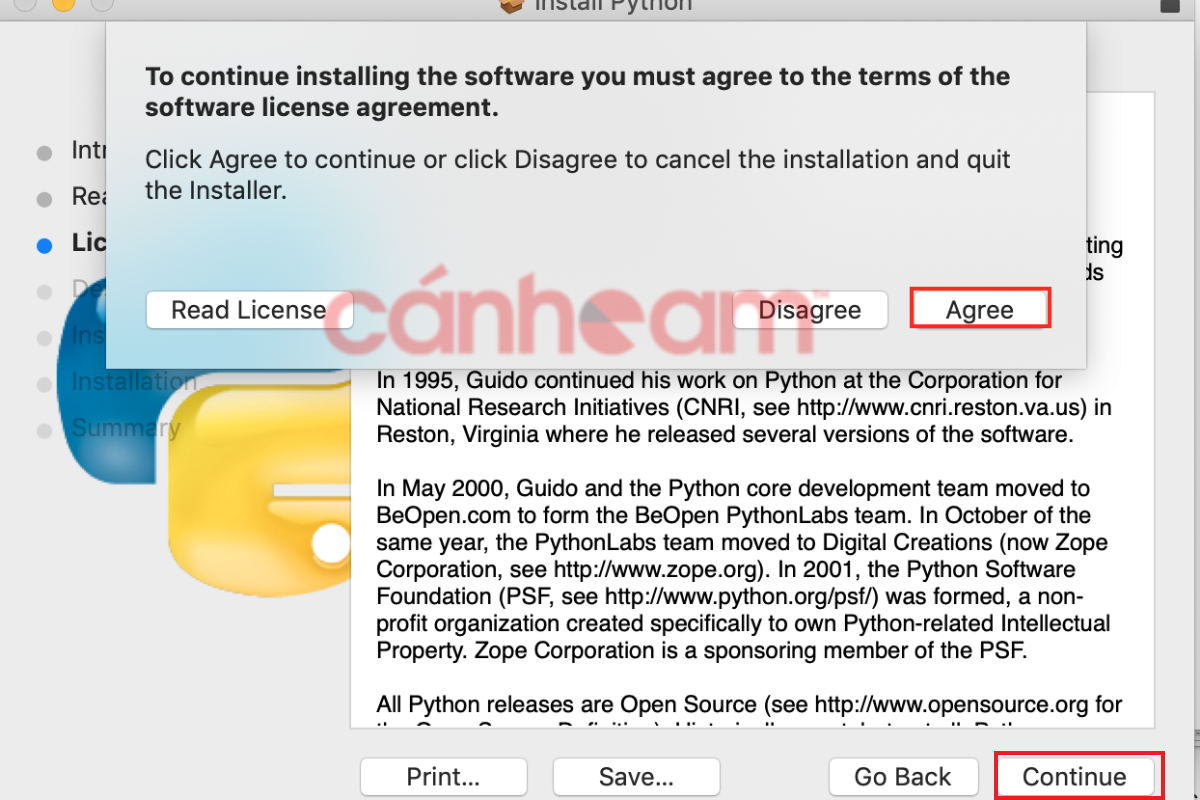The width and height of the screenshot is (1200, 800).
Task: Click the Disagree button
Action: [x=810, y=310]
